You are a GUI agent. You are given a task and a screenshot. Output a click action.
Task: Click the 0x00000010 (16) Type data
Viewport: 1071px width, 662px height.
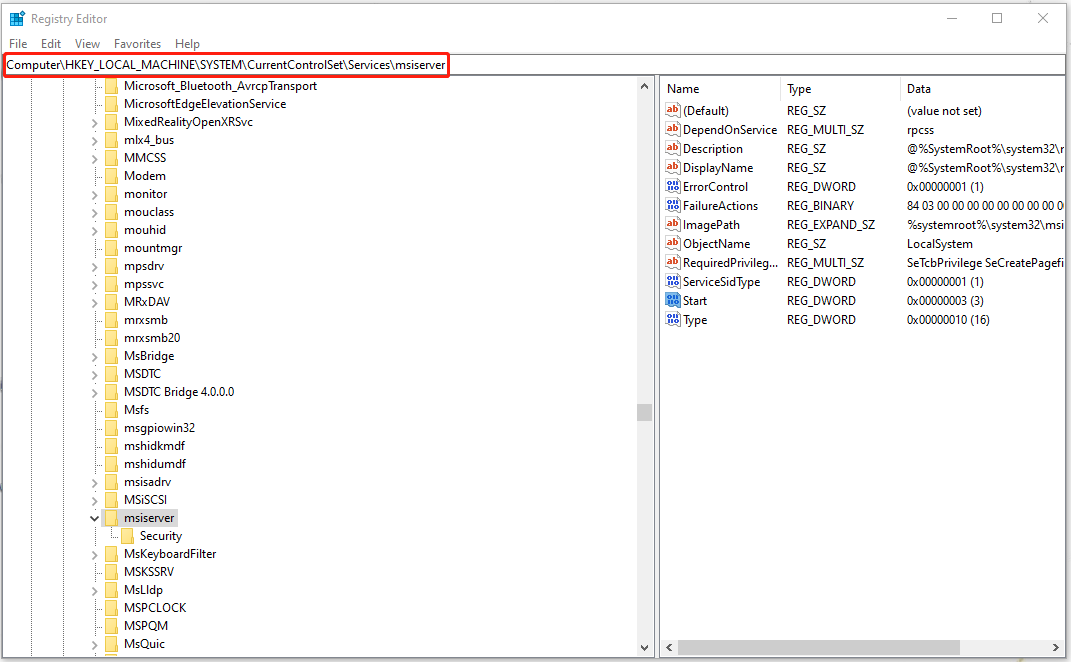(948, 320)
